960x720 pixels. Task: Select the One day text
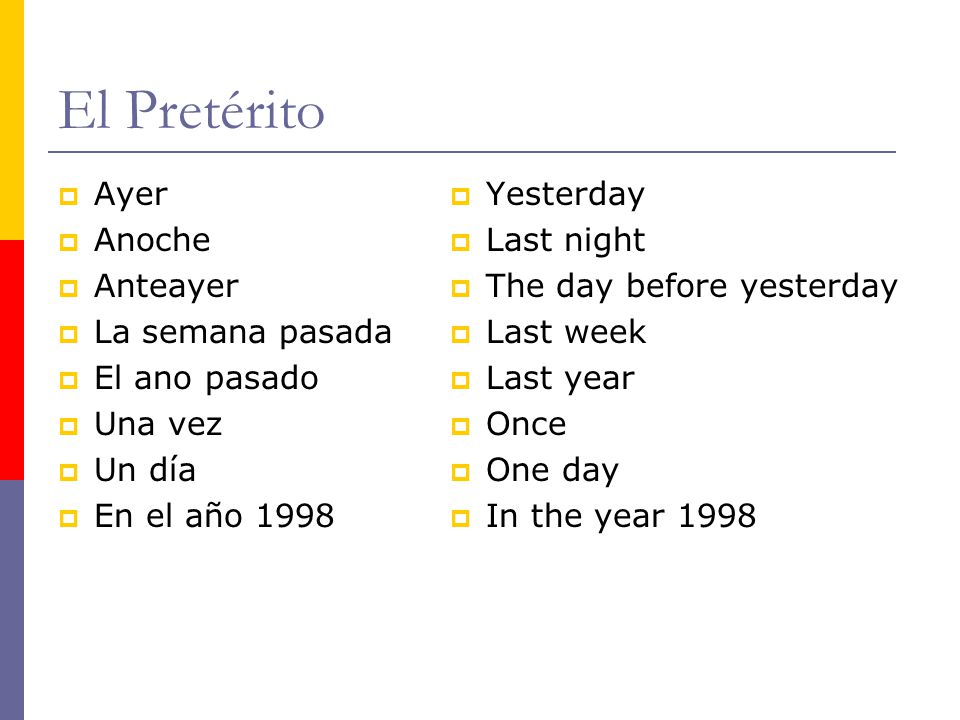pos(552,471)
